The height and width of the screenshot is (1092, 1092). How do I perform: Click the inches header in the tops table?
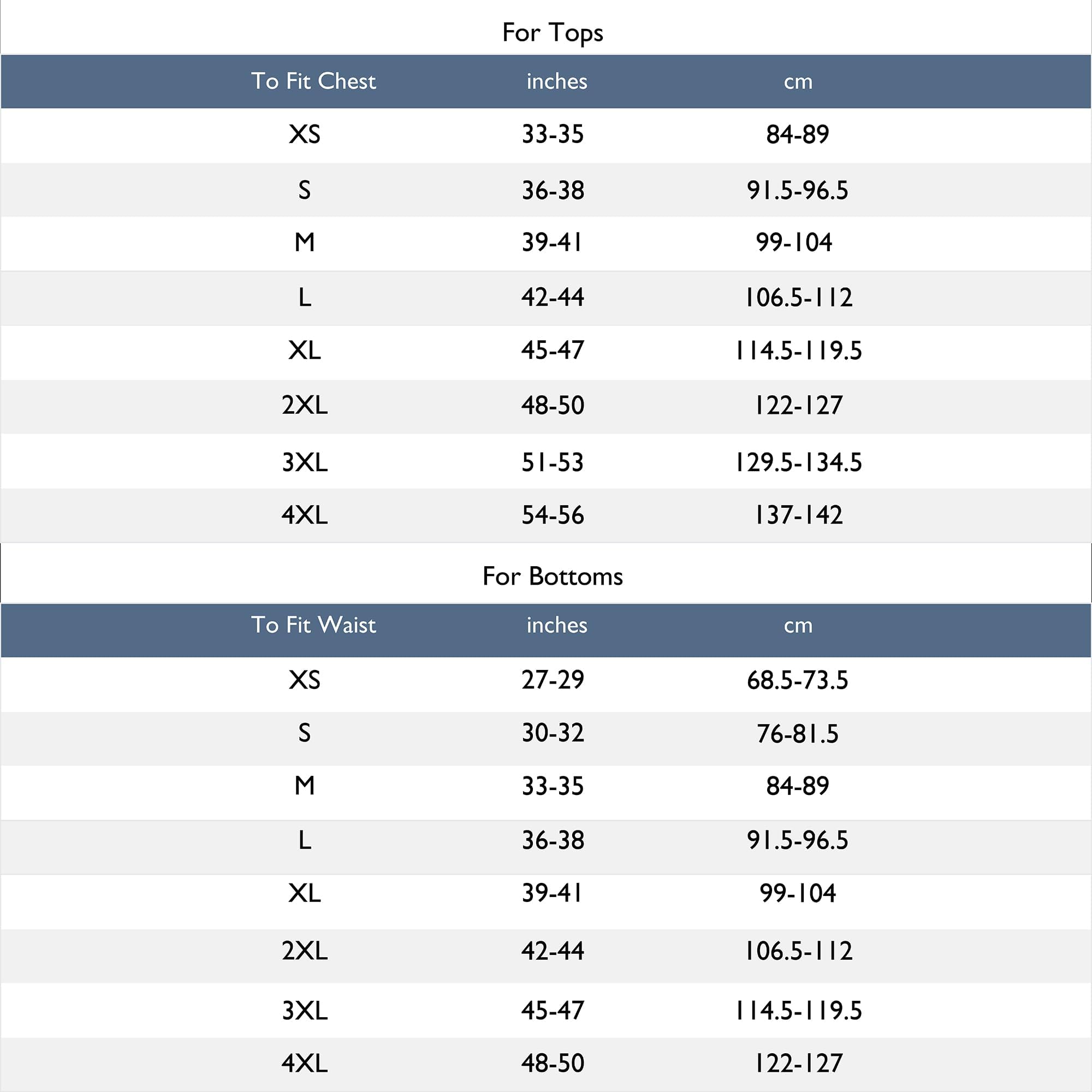coord(557,81)
